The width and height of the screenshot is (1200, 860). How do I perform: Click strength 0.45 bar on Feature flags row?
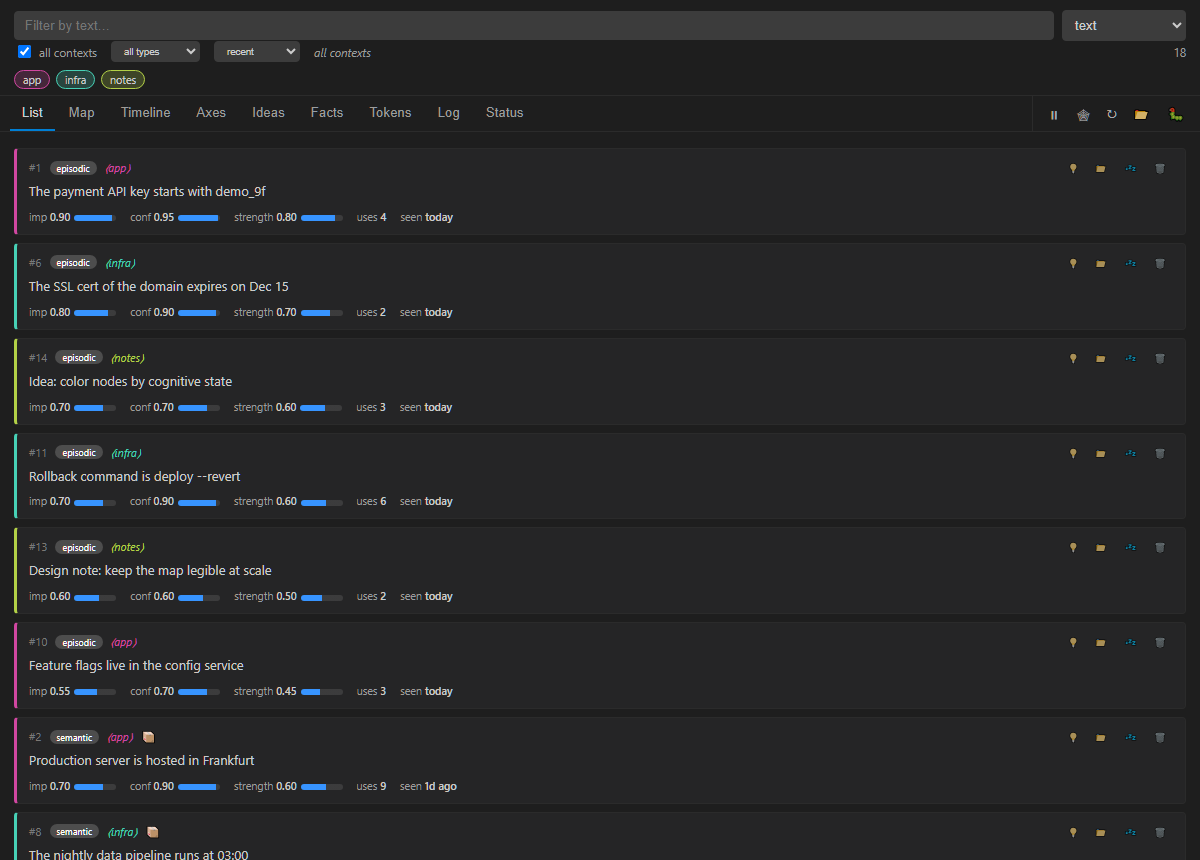[322, 691]
